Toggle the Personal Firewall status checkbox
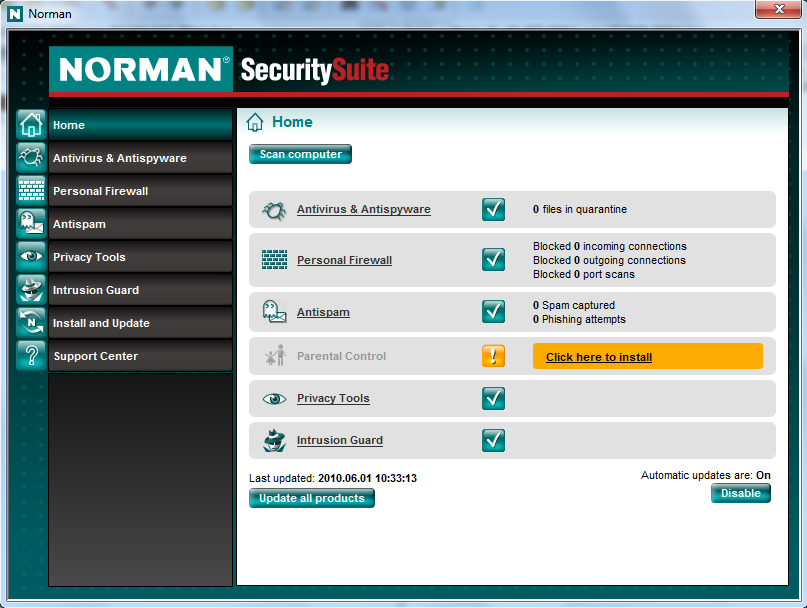807x608 pixels. 493,259
